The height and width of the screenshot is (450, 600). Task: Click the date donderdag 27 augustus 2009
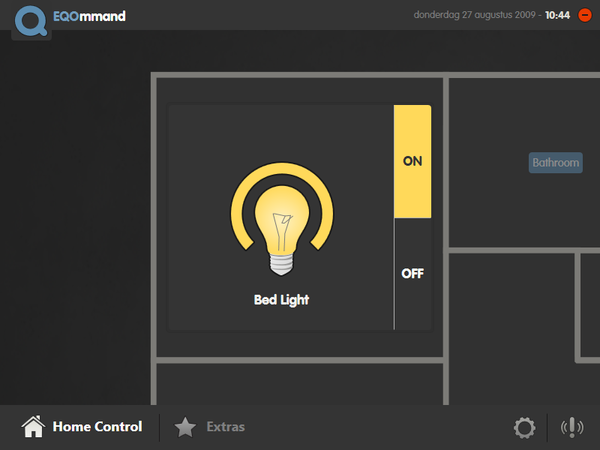[474, 15]
